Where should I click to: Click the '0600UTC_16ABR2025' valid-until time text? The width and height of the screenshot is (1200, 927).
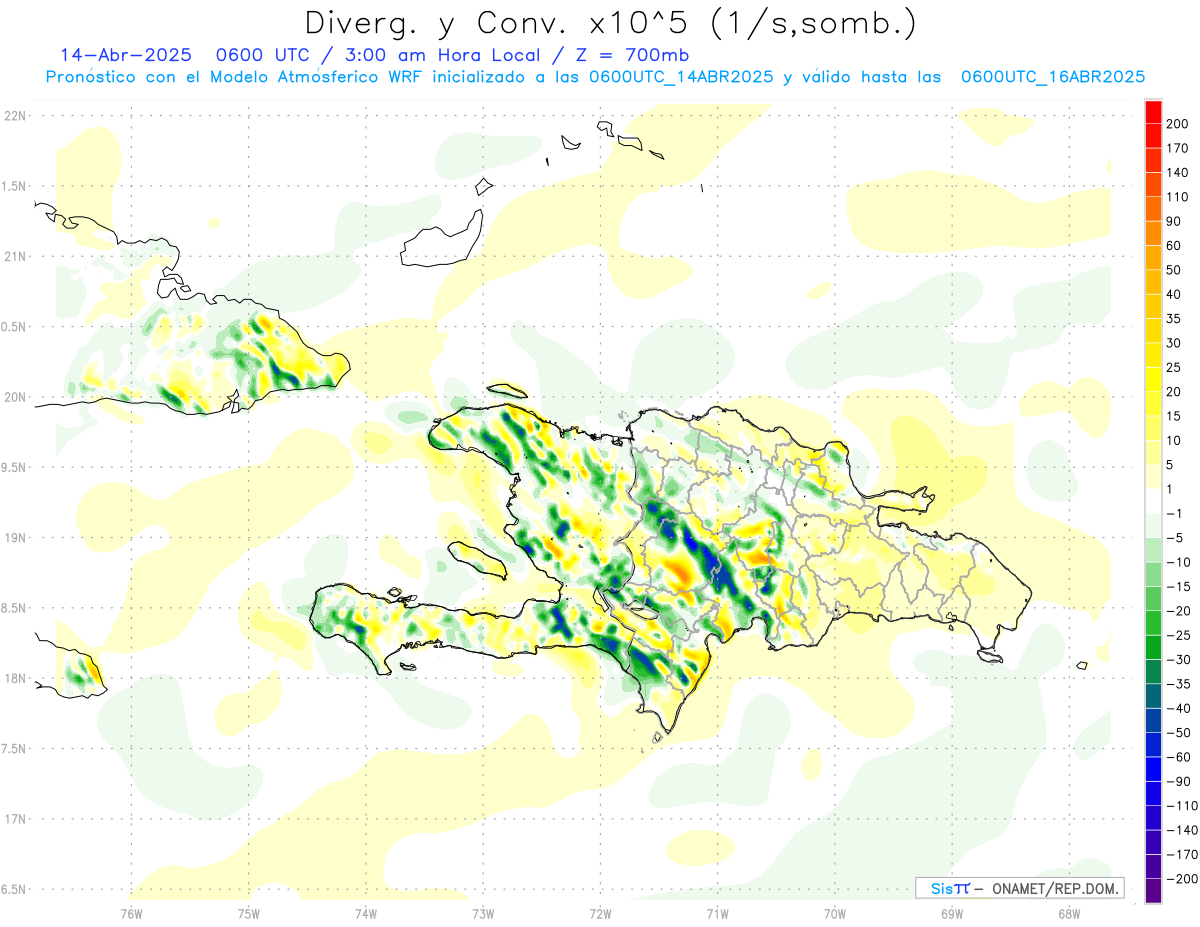coord(1053,77)
